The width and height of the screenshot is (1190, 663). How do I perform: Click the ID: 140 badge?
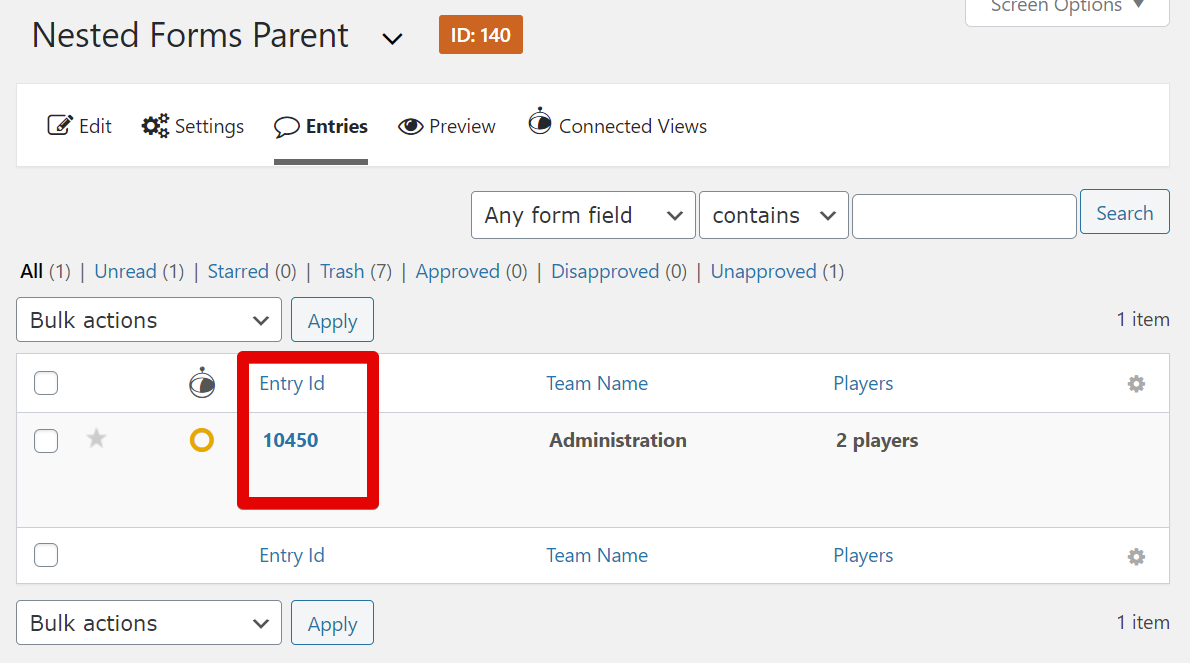click(480, 35)
